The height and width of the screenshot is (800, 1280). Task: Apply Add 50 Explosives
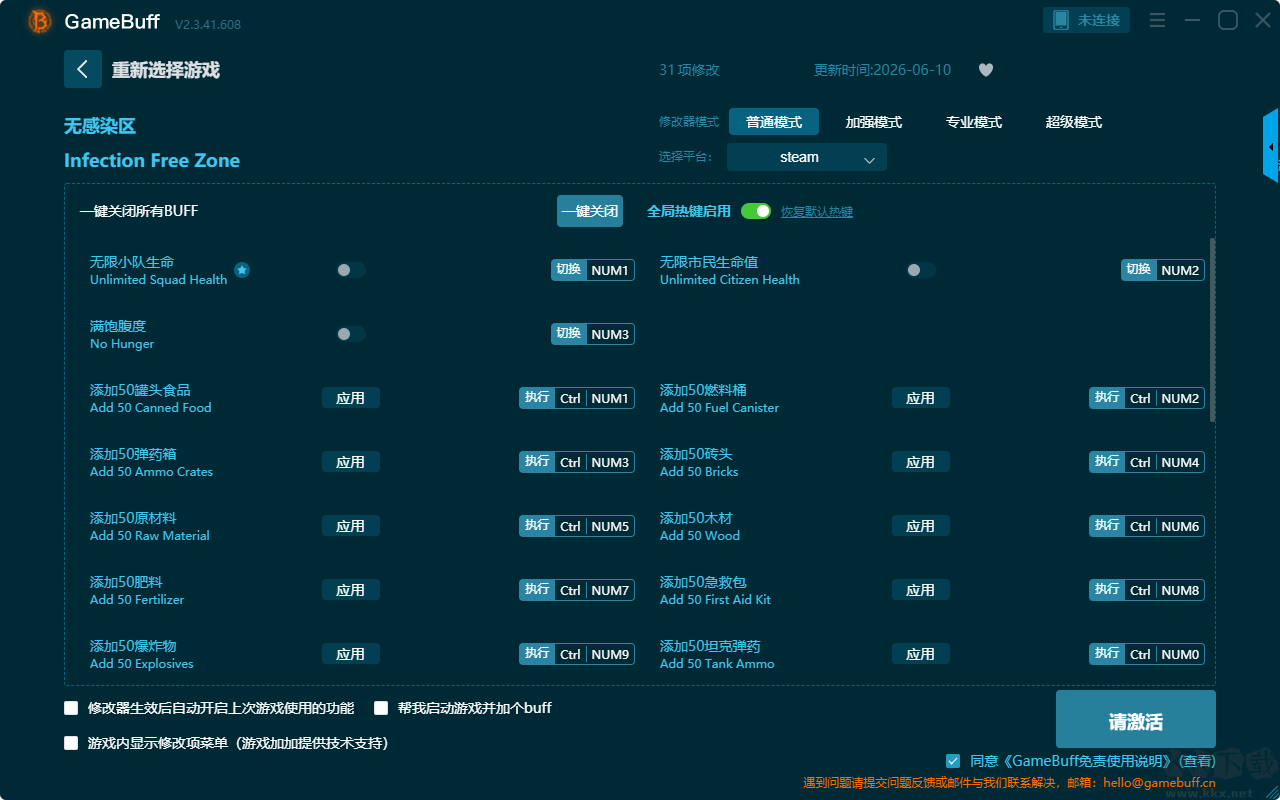[x=351, y=654]
